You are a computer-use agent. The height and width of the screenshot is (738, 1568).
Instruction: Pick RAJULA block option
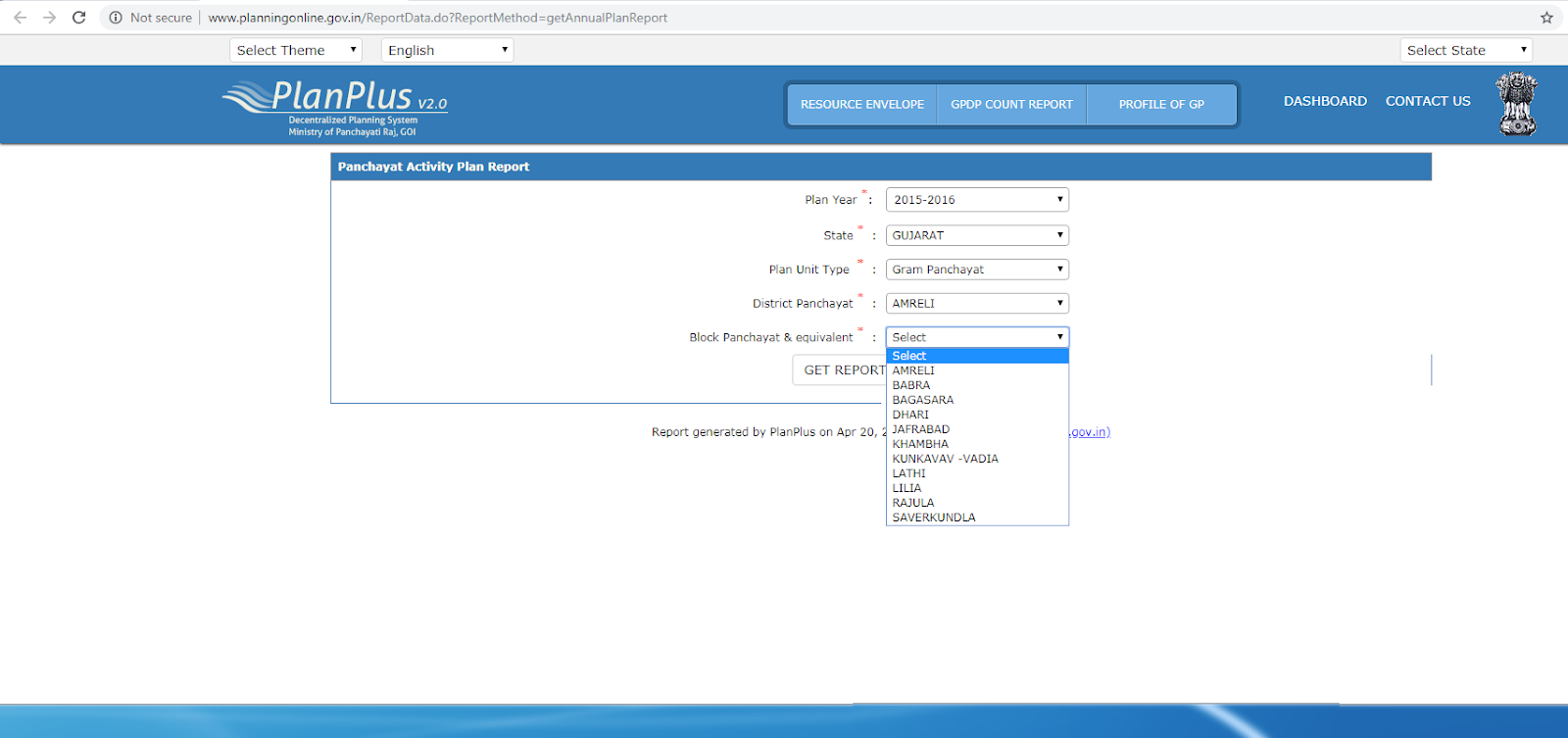pos(977,503)
